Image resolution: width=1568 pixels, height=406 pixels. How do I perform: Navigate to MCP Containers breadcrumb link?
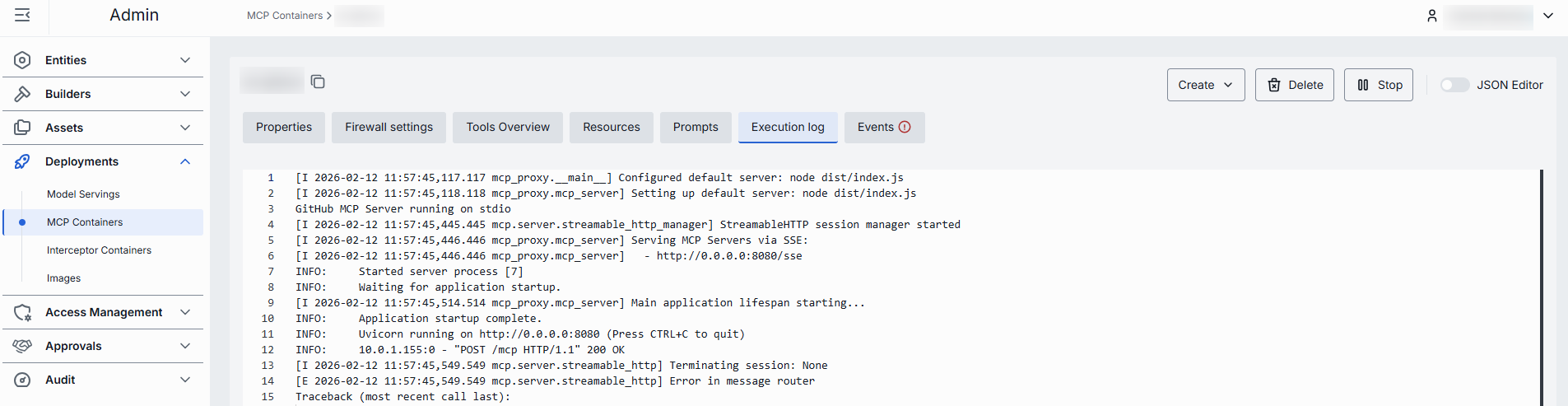click(x=284, y=16)
